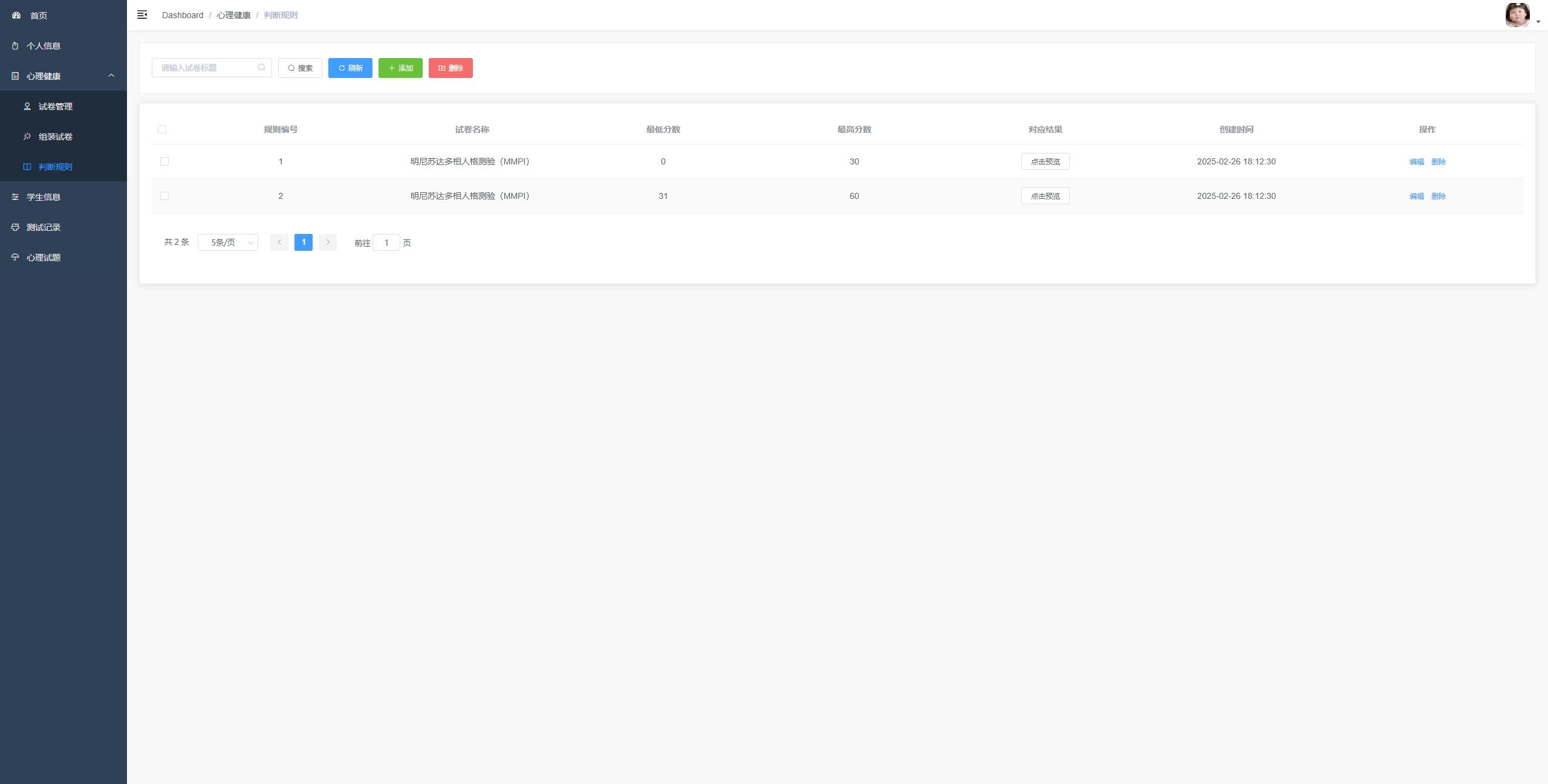Image resolution: width=1548 pixels, height=784 pixels.
Task: Click the 心理试题 umbrella icon
Action: pyautogui.click(x=15, y=257)
